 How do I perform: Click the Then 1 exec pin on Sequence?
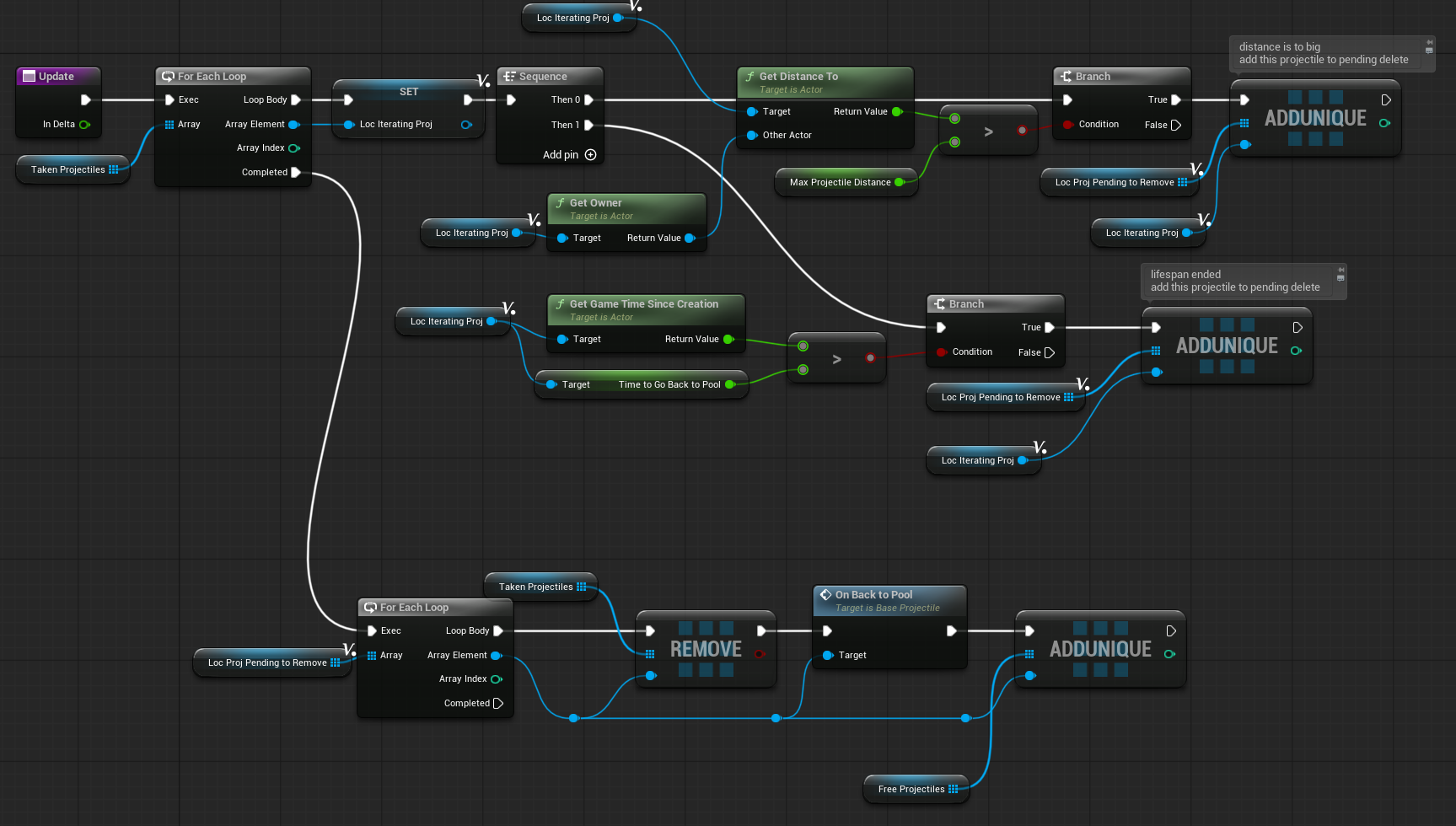[588, 125]
